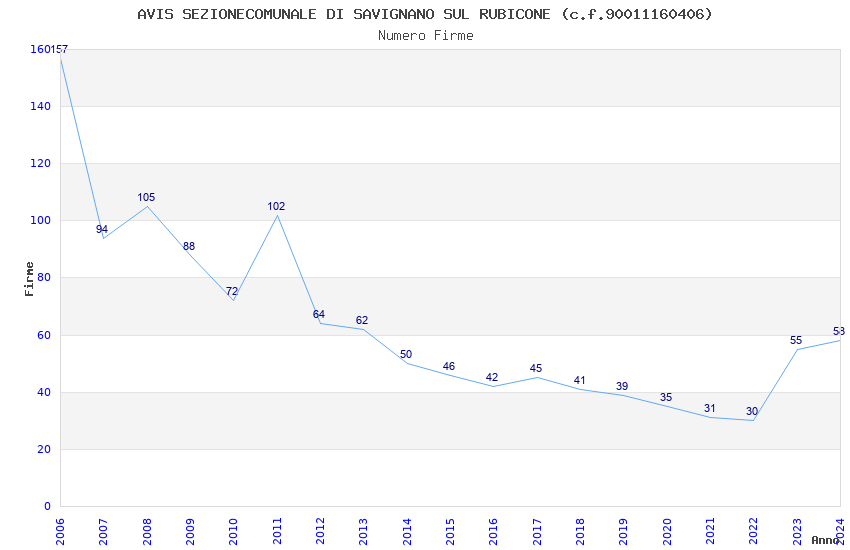Click the x-axis year label 2008
This screenshot has height=550, width=850.
147,532
